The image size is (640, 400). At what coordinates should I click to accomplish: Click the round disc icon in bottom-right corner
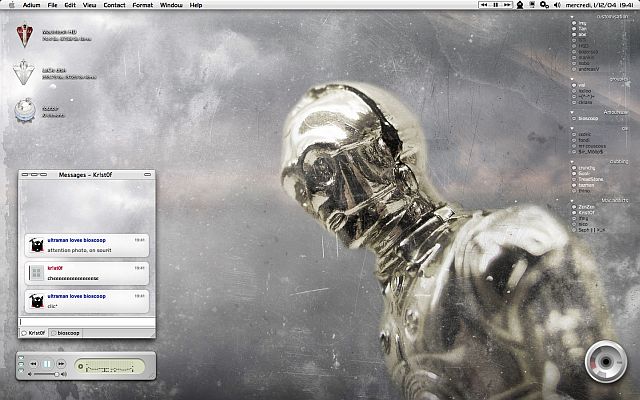(604, 361)
